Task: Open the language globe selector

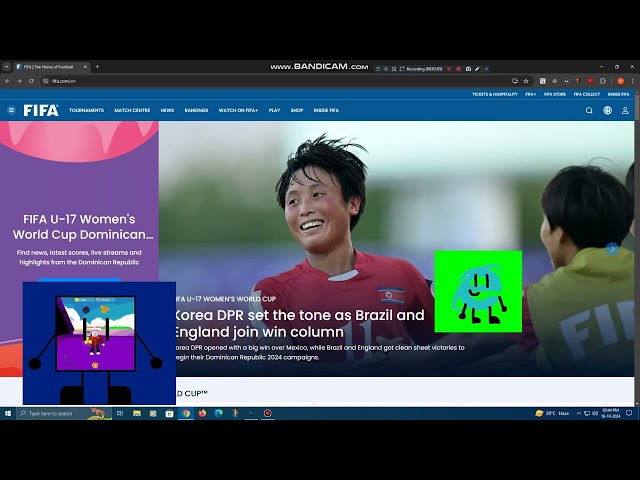Action: pyautogui.click(x=607, y=110)
